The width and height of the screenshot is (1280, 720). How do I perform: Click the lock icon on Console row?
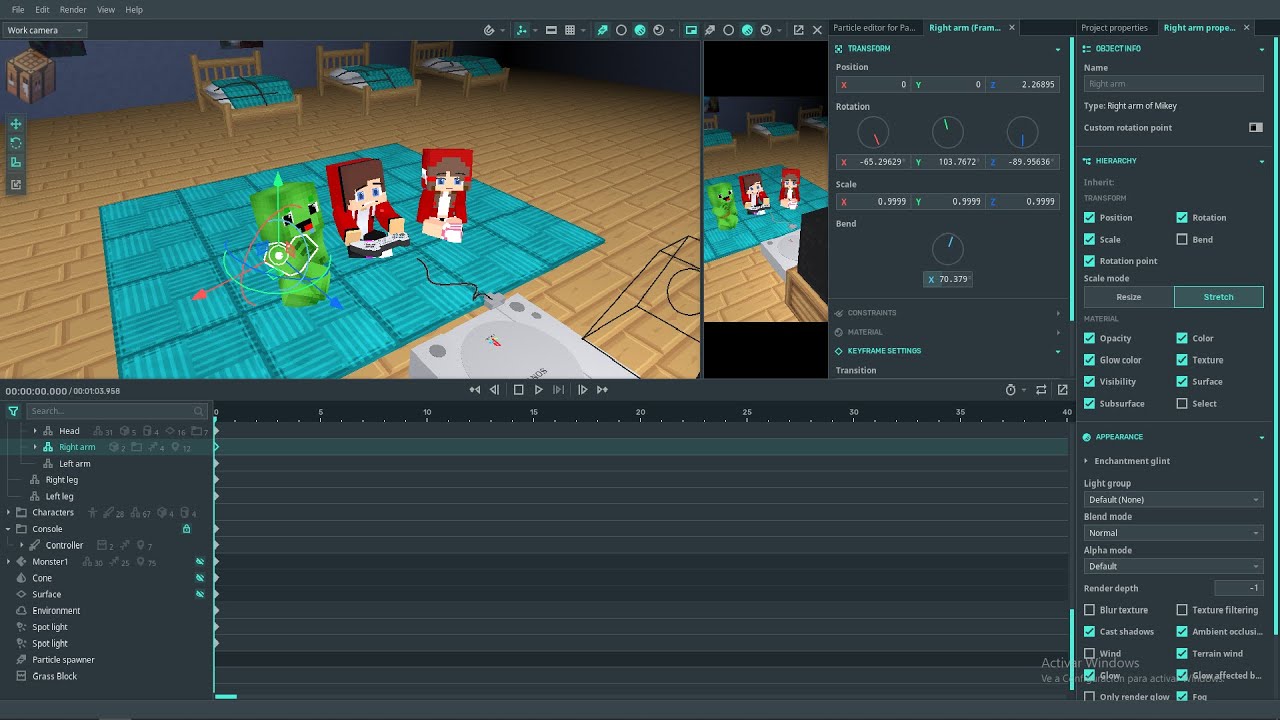186,529
